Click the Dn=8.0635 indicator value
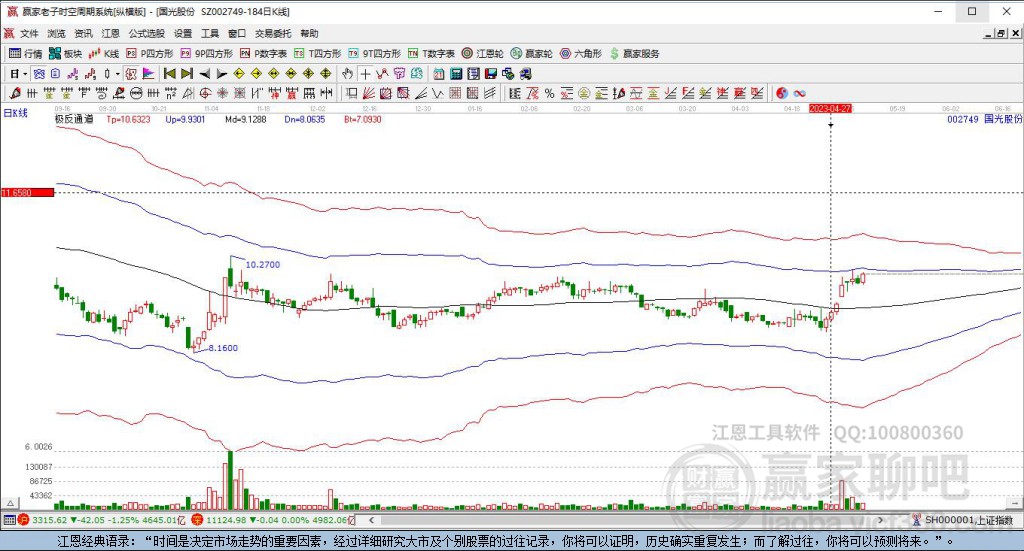The image size is (1024, 551). pos(304,119)
